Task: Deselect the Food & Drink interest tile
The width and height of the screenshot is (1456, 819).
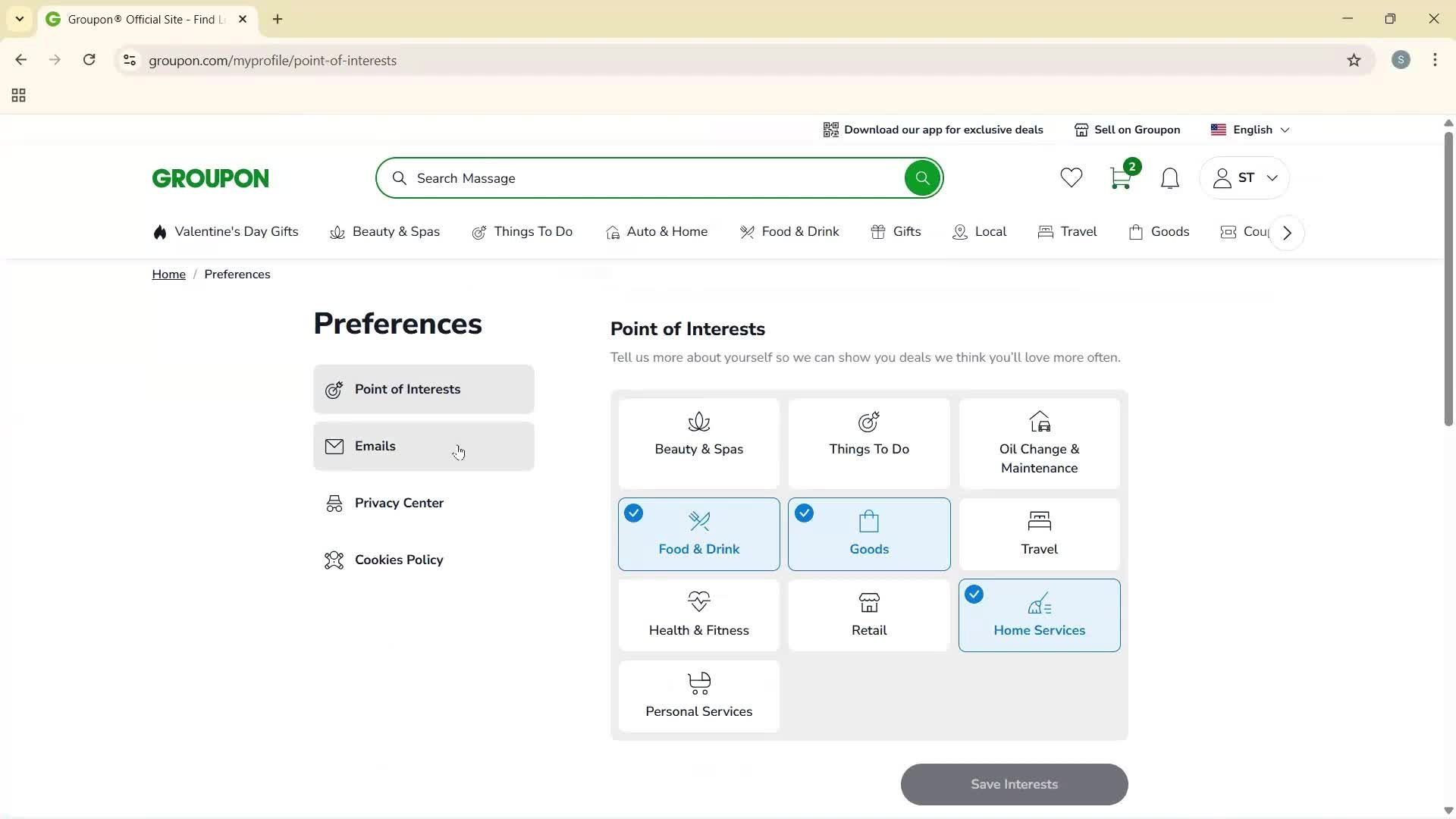Action: 698,534
